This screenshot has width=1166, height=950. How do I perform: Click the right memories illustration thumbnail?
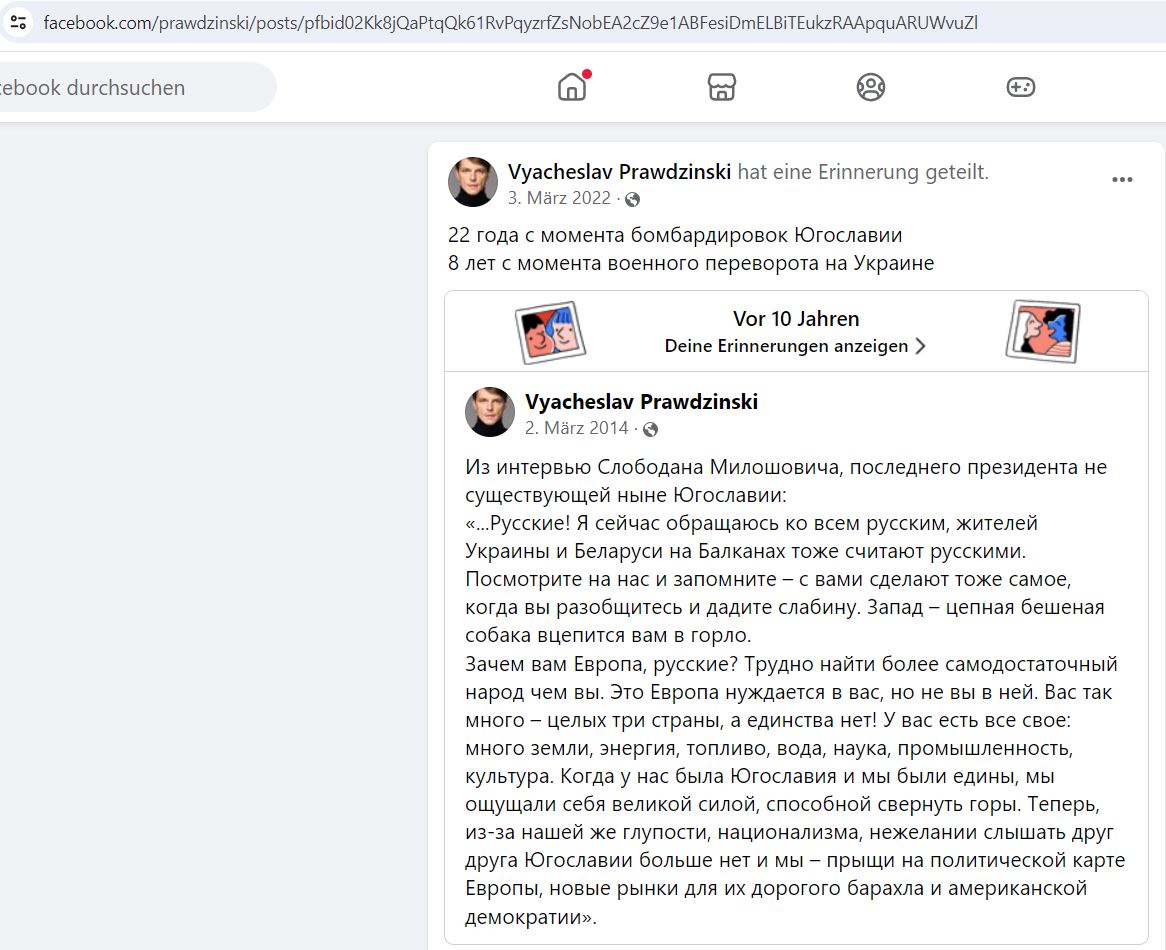coord(1043,332)
